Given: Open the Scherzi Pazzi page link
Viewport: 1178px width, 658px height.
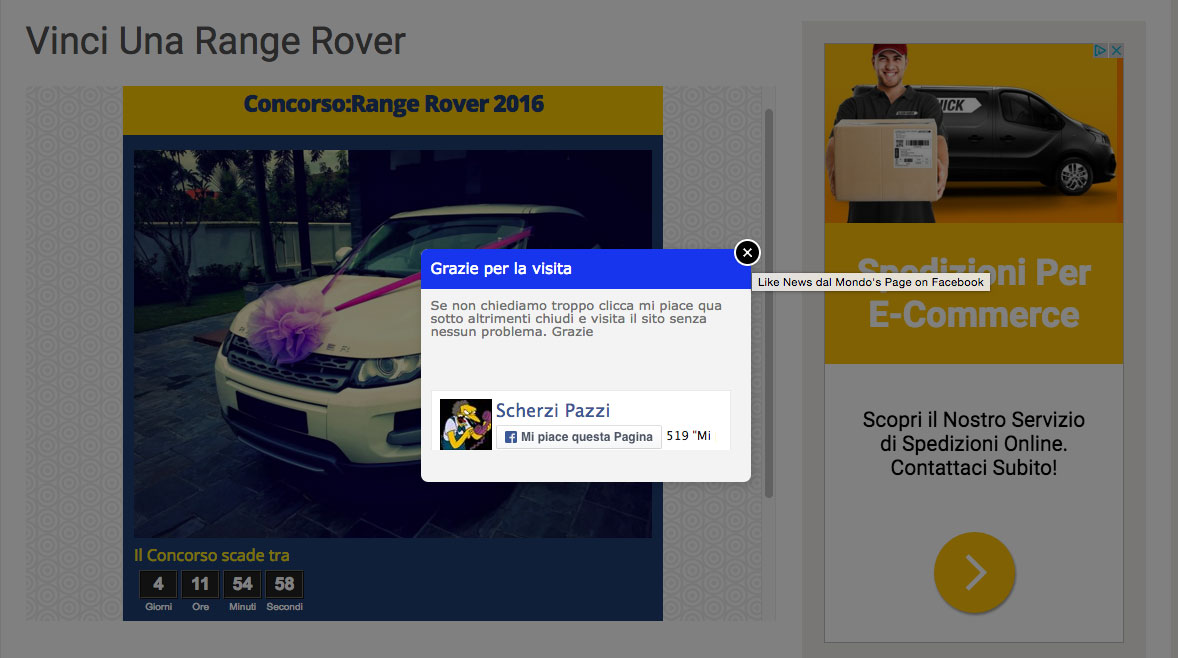Looking at the screenshot, I should [553, 410].
